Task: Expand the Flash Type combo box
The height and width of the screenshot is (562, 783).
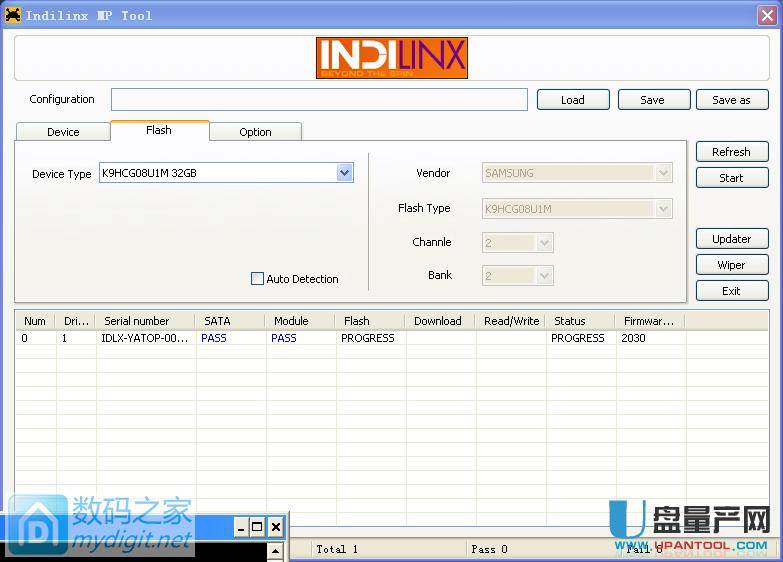Action: pyautogui.click(x=662, y=209)
